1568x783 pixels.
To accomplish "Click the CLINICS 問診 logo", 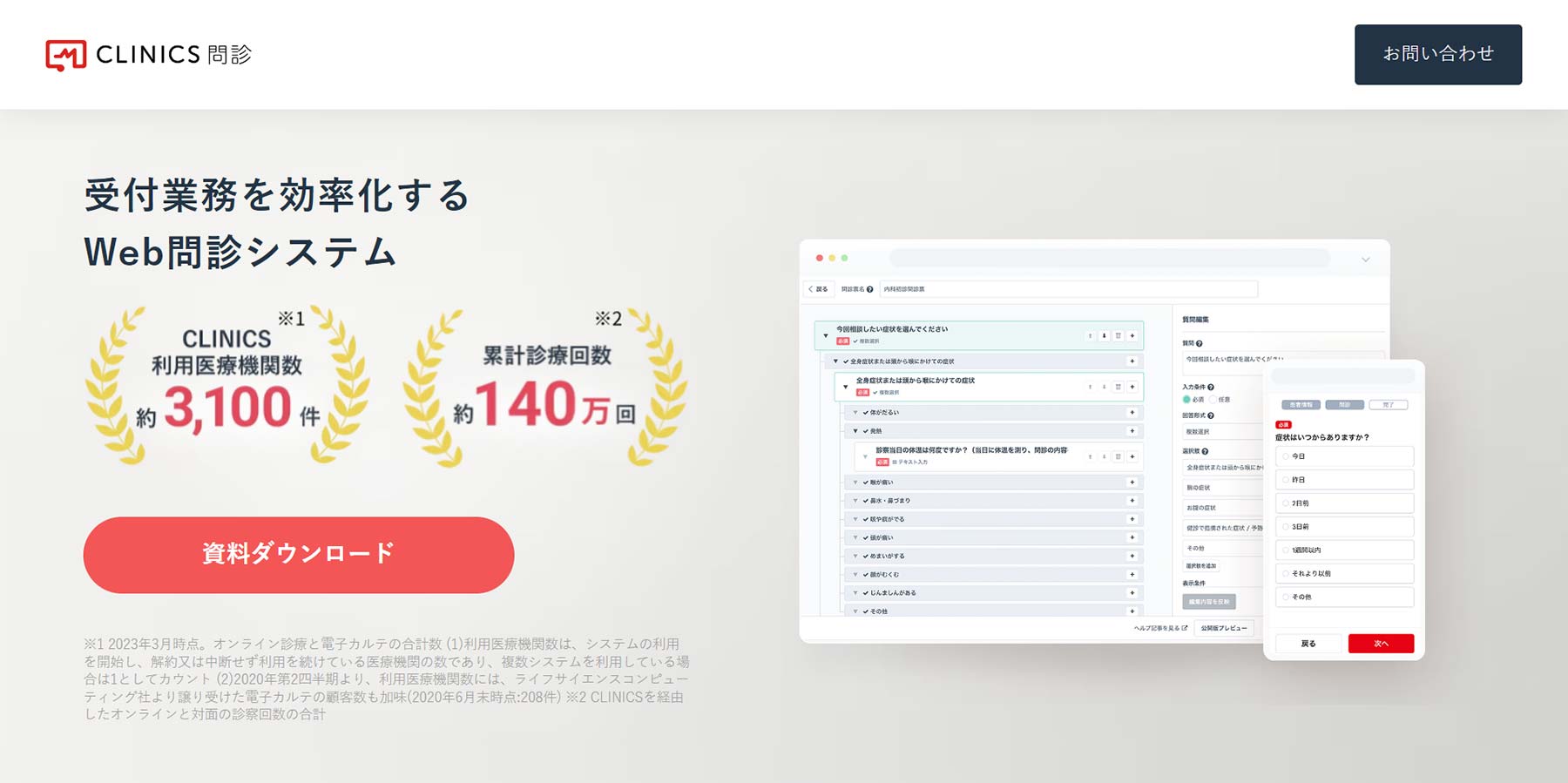I will click(149, 55).
